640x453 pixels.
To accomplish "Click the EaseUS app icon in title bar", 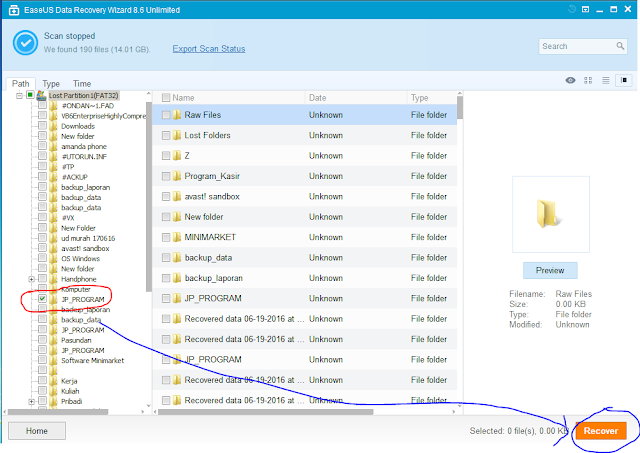I will click(13, 10).
